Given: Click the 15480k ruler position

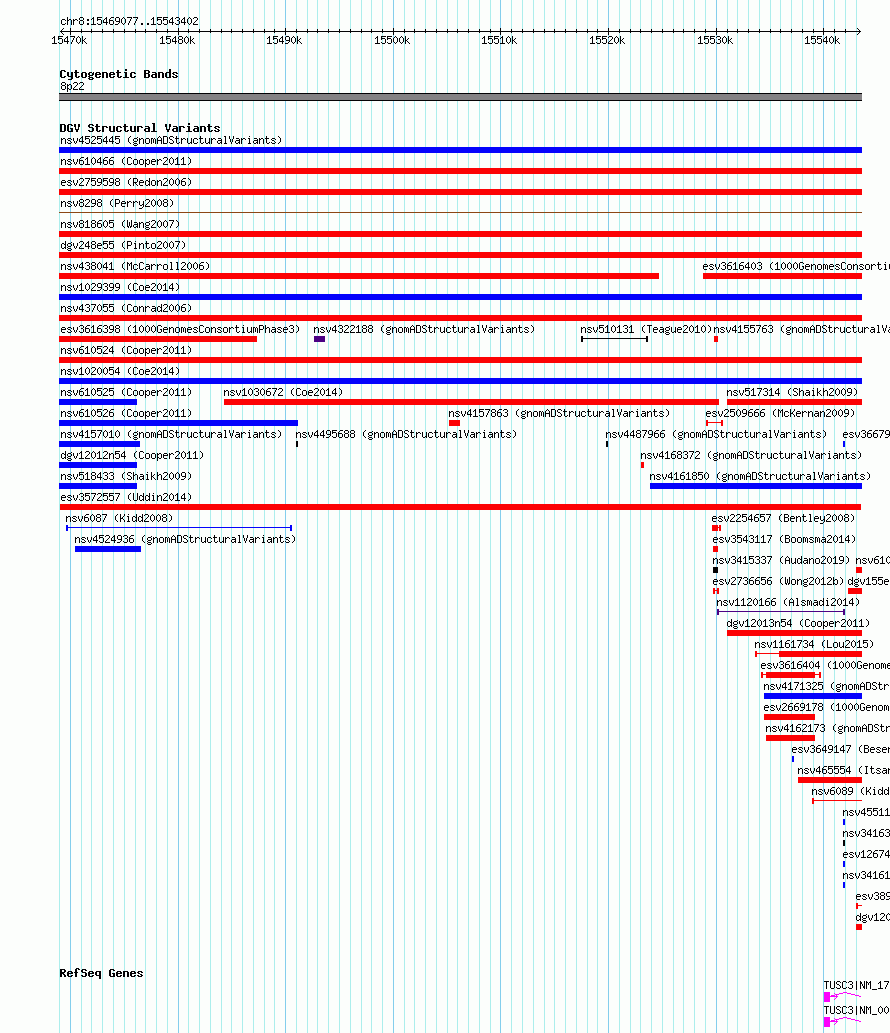Looking at the screenshot, I should 177,41.
